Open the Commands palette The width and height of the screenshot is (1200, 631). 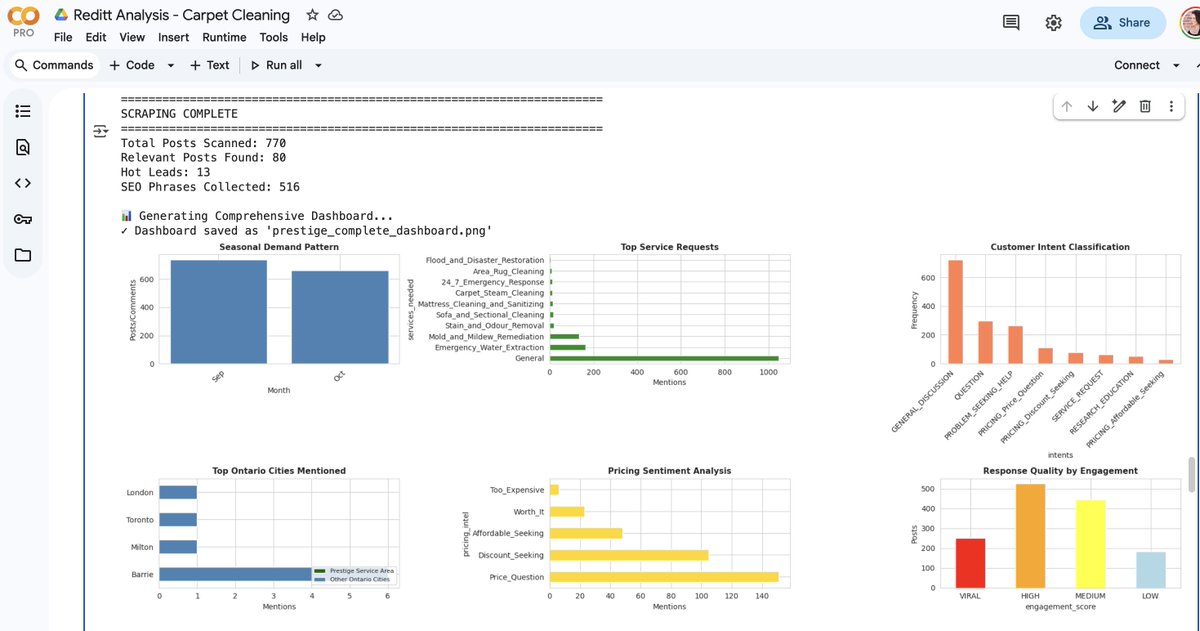click(x=54, y=65)
